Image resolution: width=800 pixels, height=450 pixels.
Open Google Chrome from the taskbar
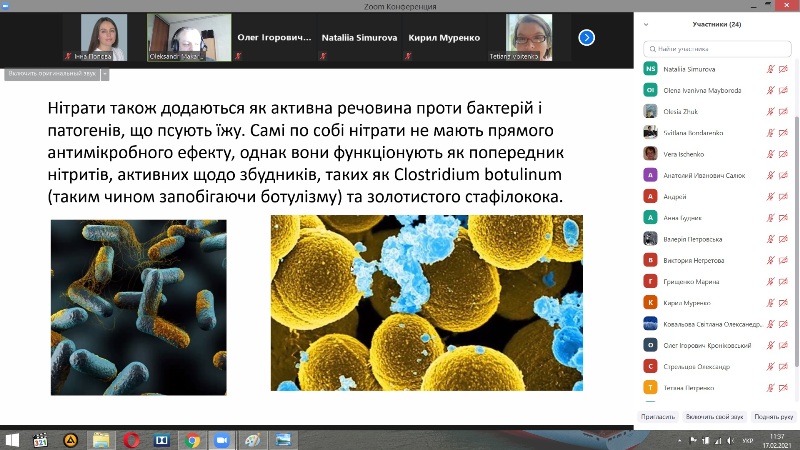[191, 439]
